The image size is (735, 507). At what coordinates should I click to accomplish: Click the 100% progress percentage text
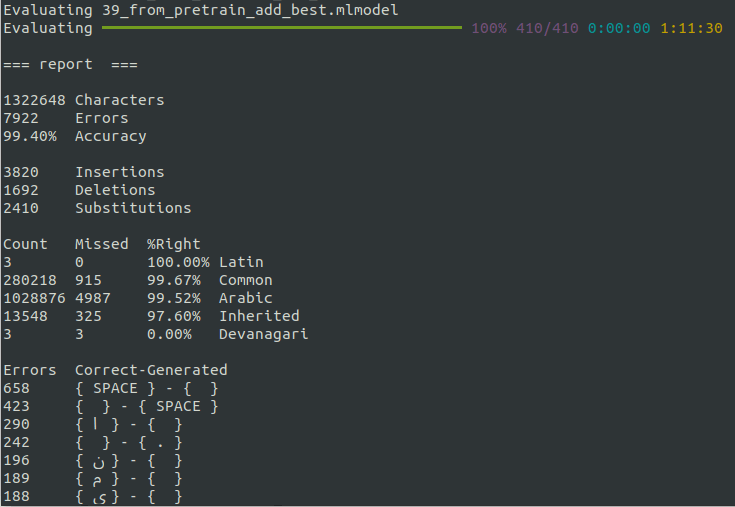[488, 28]
